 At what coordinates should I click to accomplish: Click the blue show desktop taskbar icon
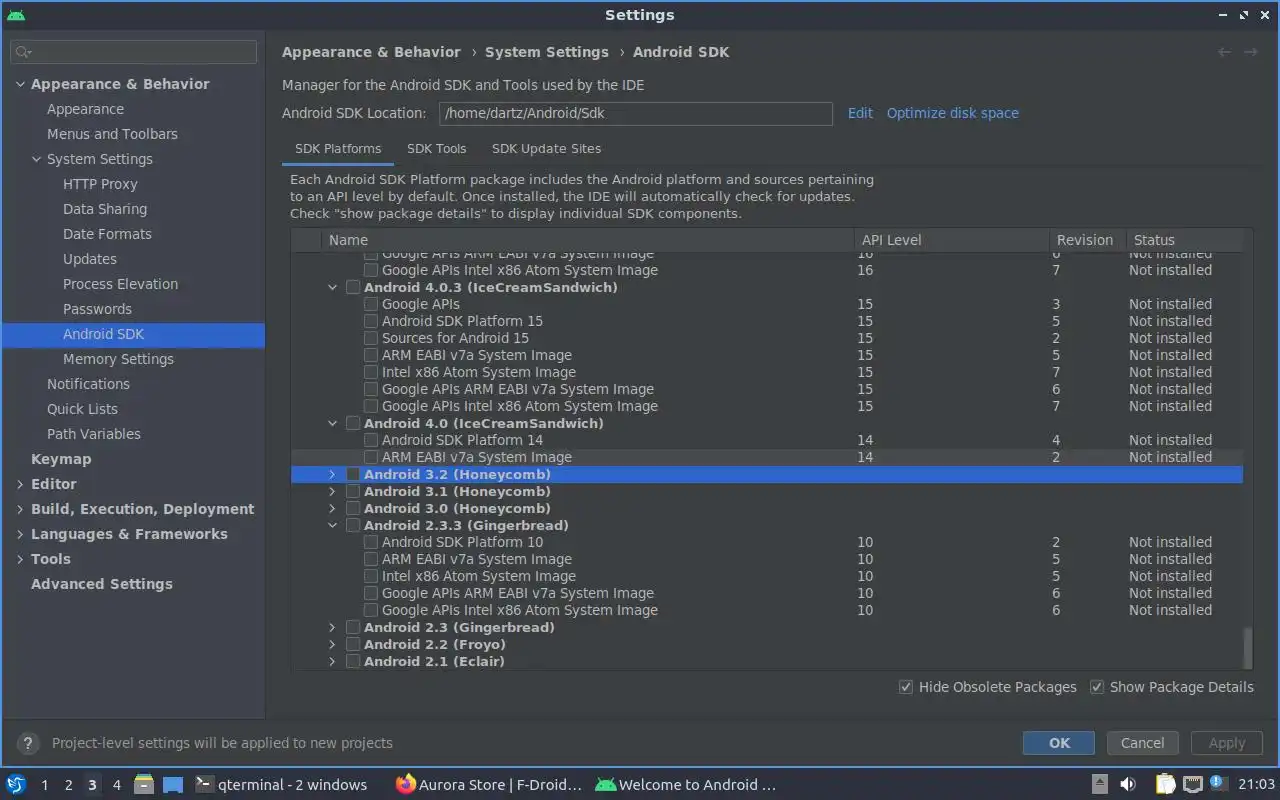(173, 785)
